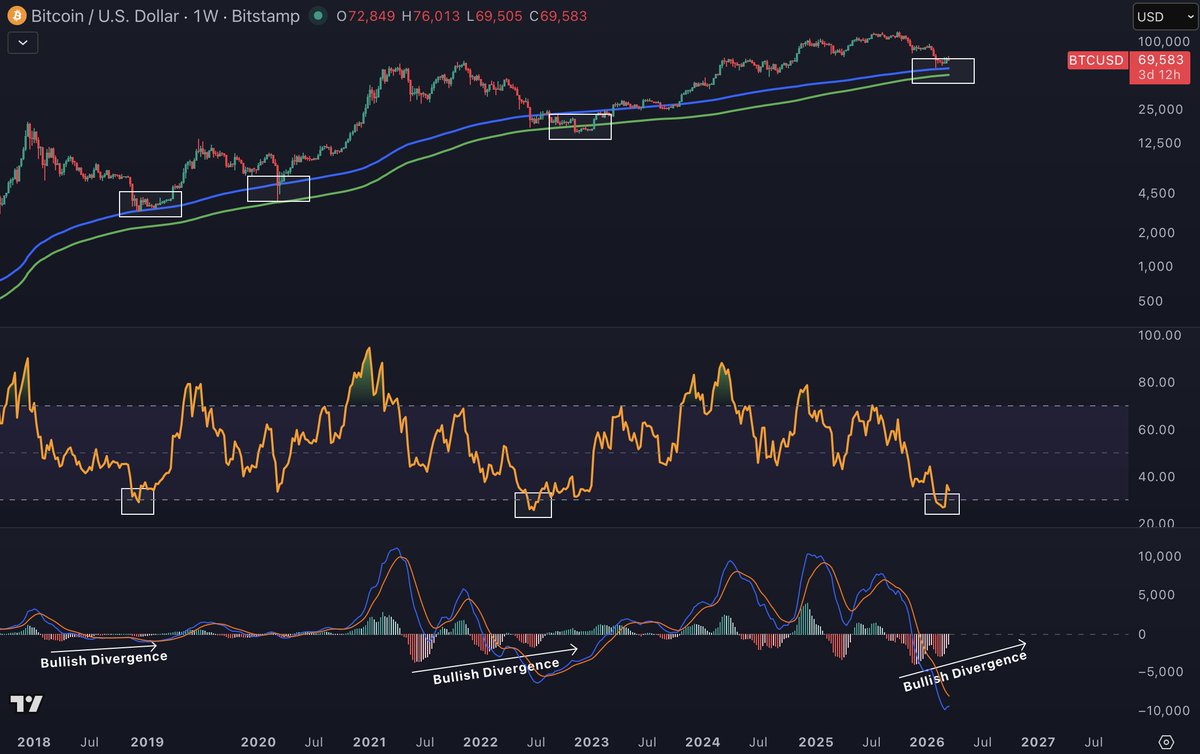Viewport: 1200px width, 754px height.
Task: Click 2022 on the time axis
Action: click(481, 742)
